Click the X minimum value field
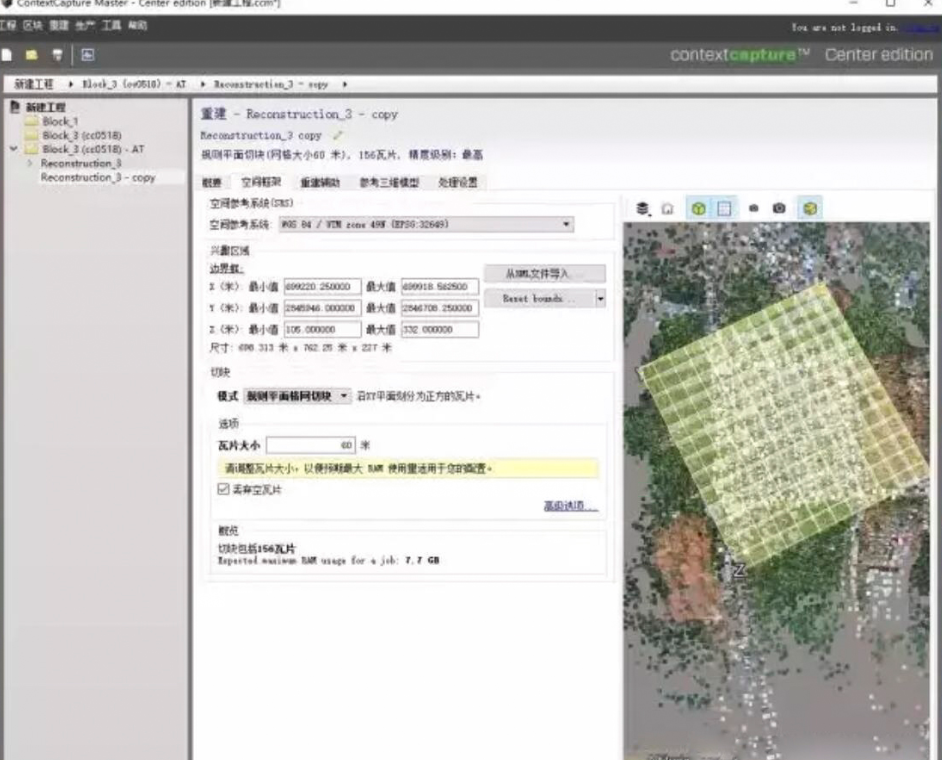 323,287
